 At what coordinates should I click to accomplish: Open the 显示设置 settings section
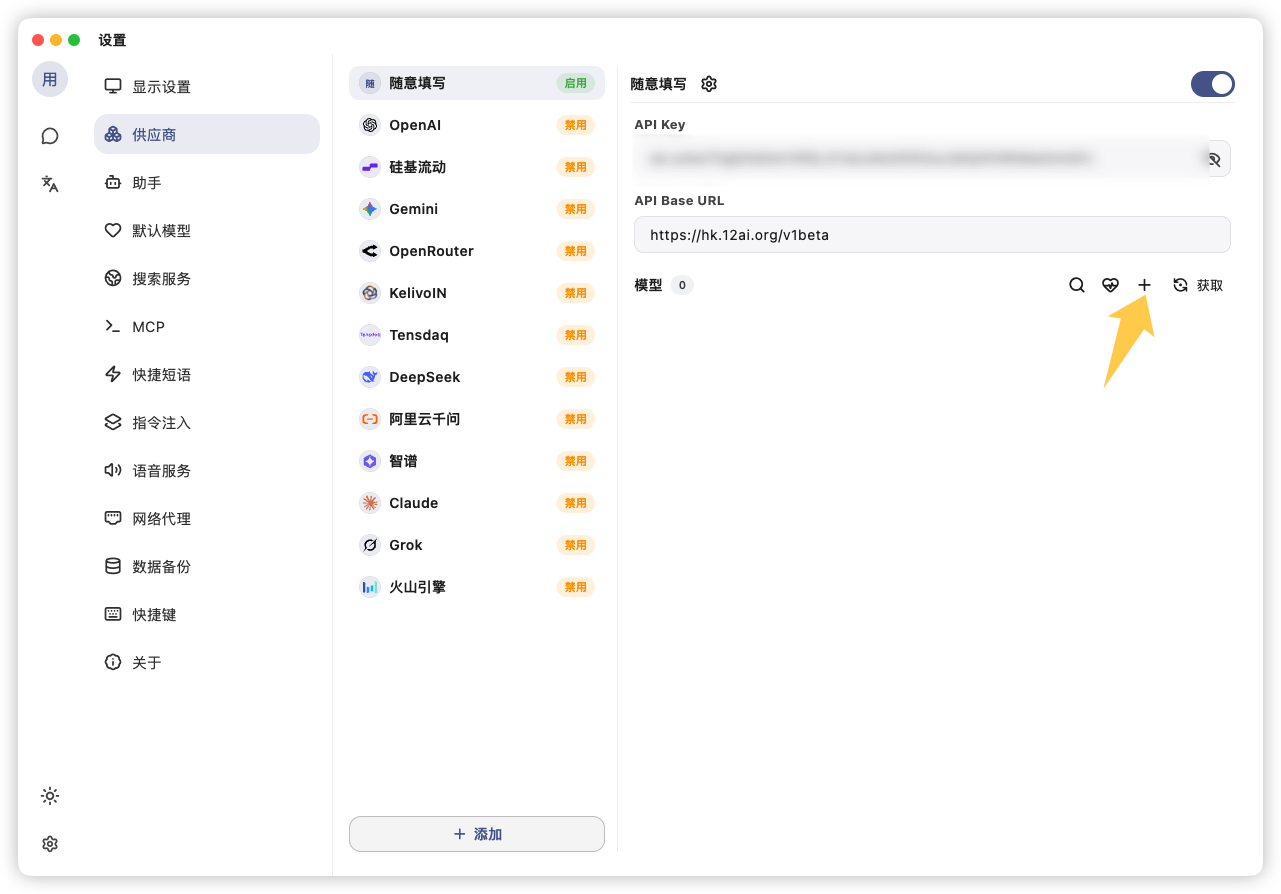pyautogui.click(x=160, y=87)
